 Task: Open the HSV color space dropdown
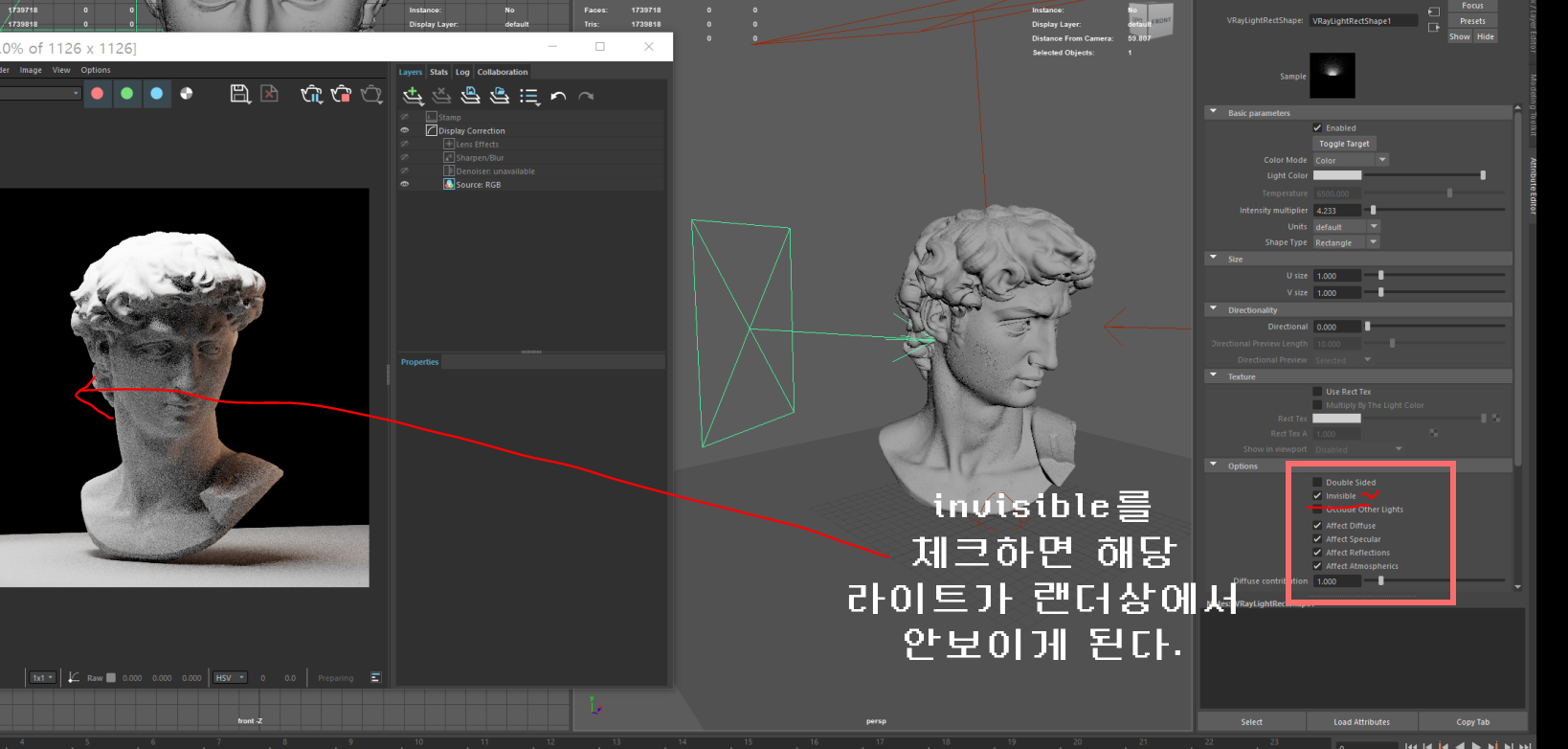click(230, 677)
